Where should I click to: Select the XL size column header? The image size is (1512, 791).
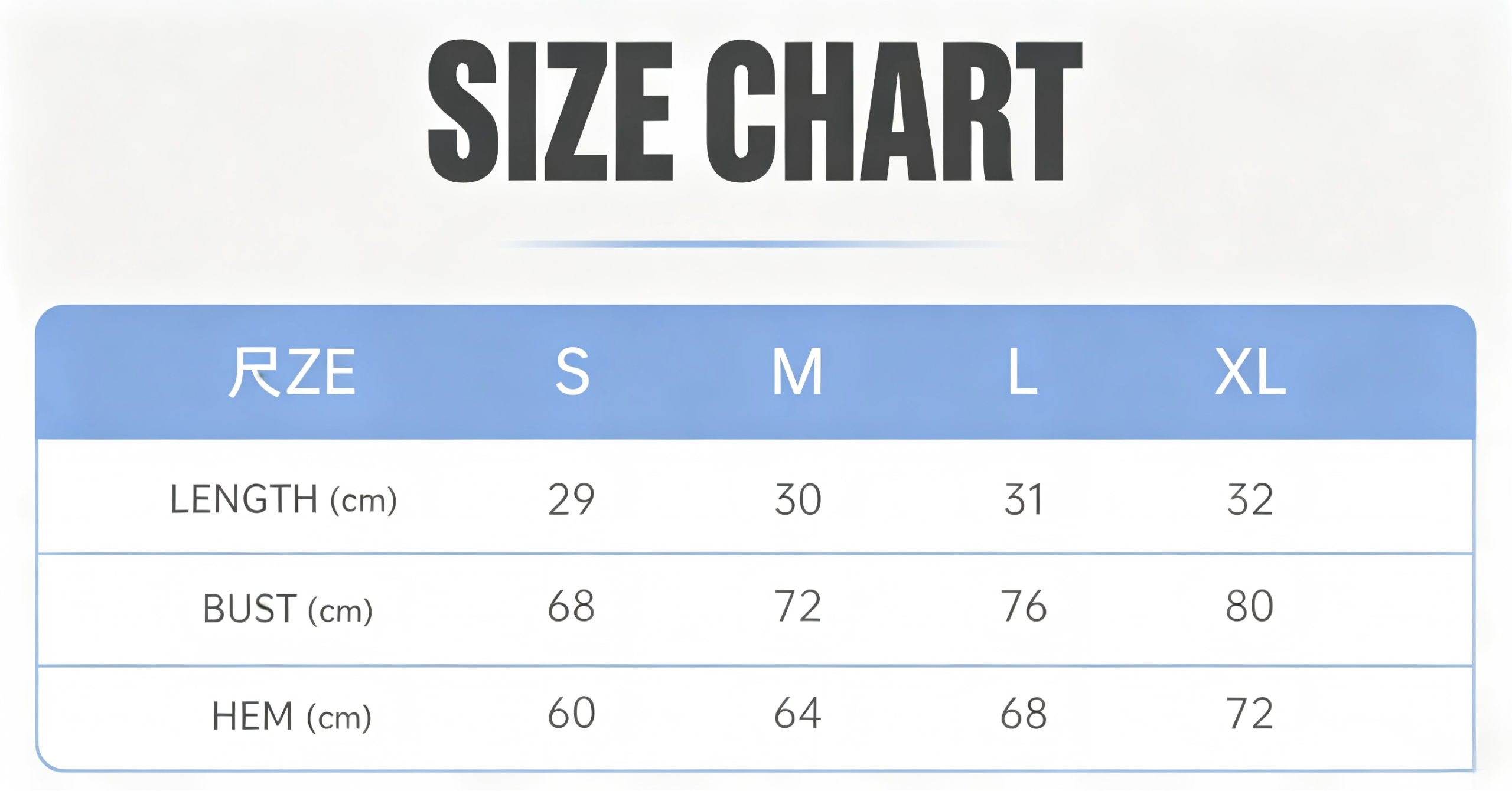[1250, 372]
